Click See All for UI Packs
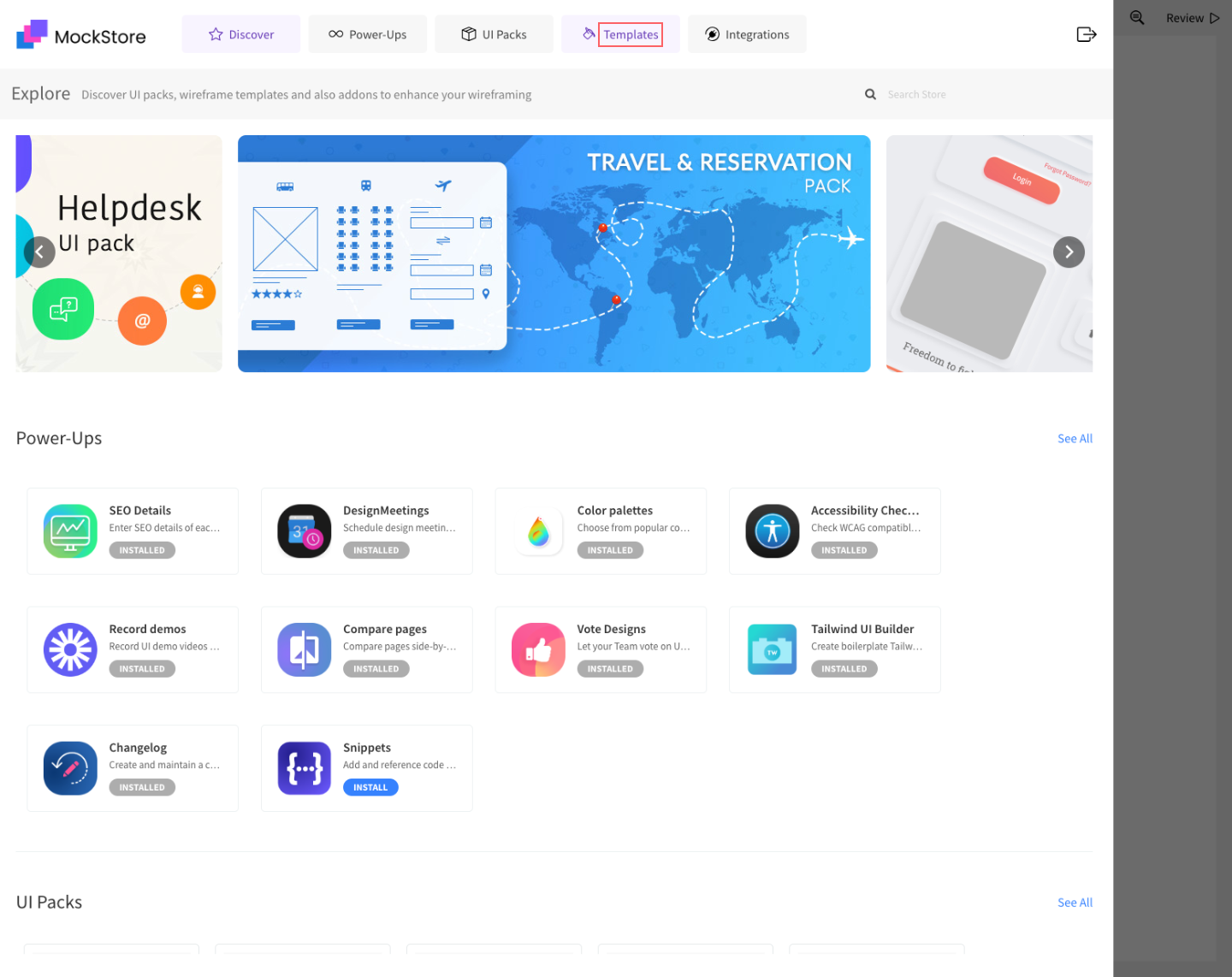Image resolution: width=1232 pixels, height=977 pixels. [x=1075, y=903]
